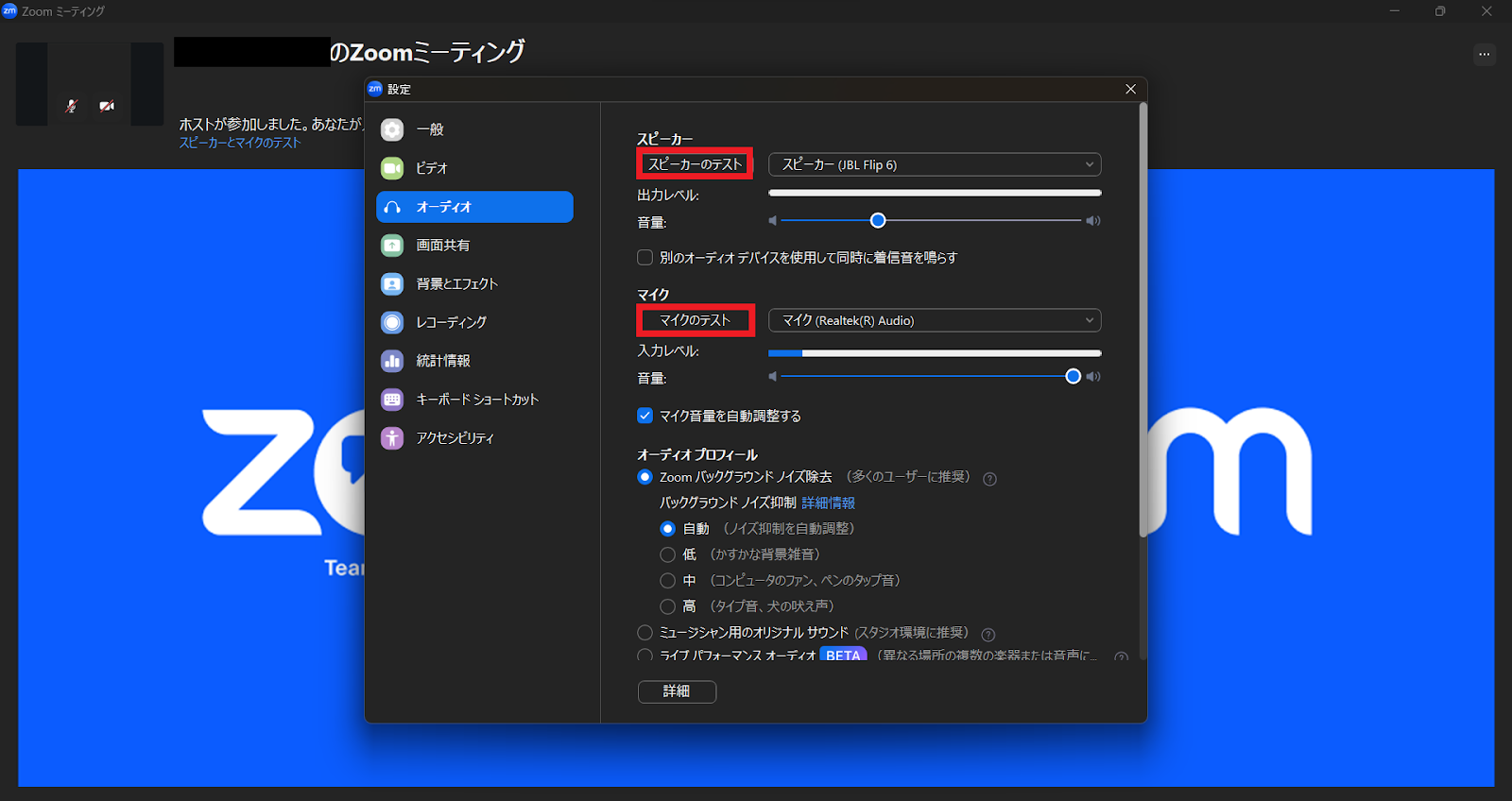
Task: Click the help icon beside musician original sound
Action: click(x=988, y=635)
